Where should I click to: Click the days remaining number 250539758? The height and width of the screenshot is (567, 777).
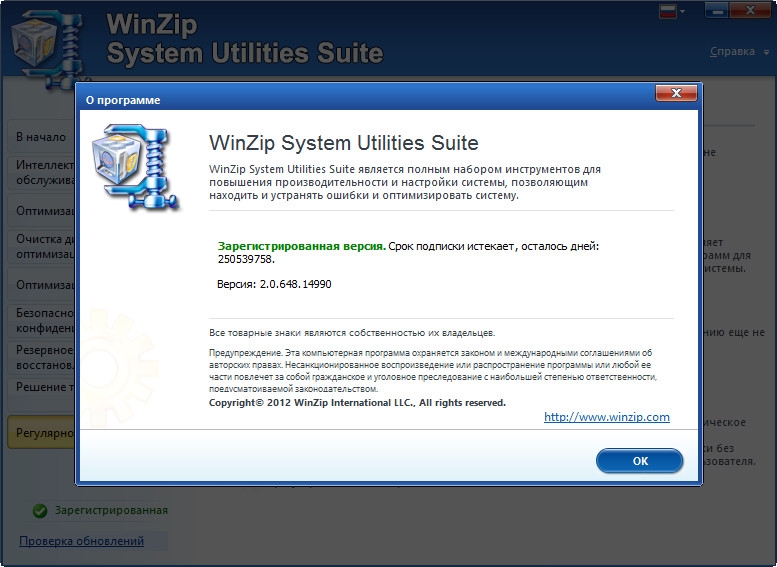pyautogui.click(x=246, y=259)
